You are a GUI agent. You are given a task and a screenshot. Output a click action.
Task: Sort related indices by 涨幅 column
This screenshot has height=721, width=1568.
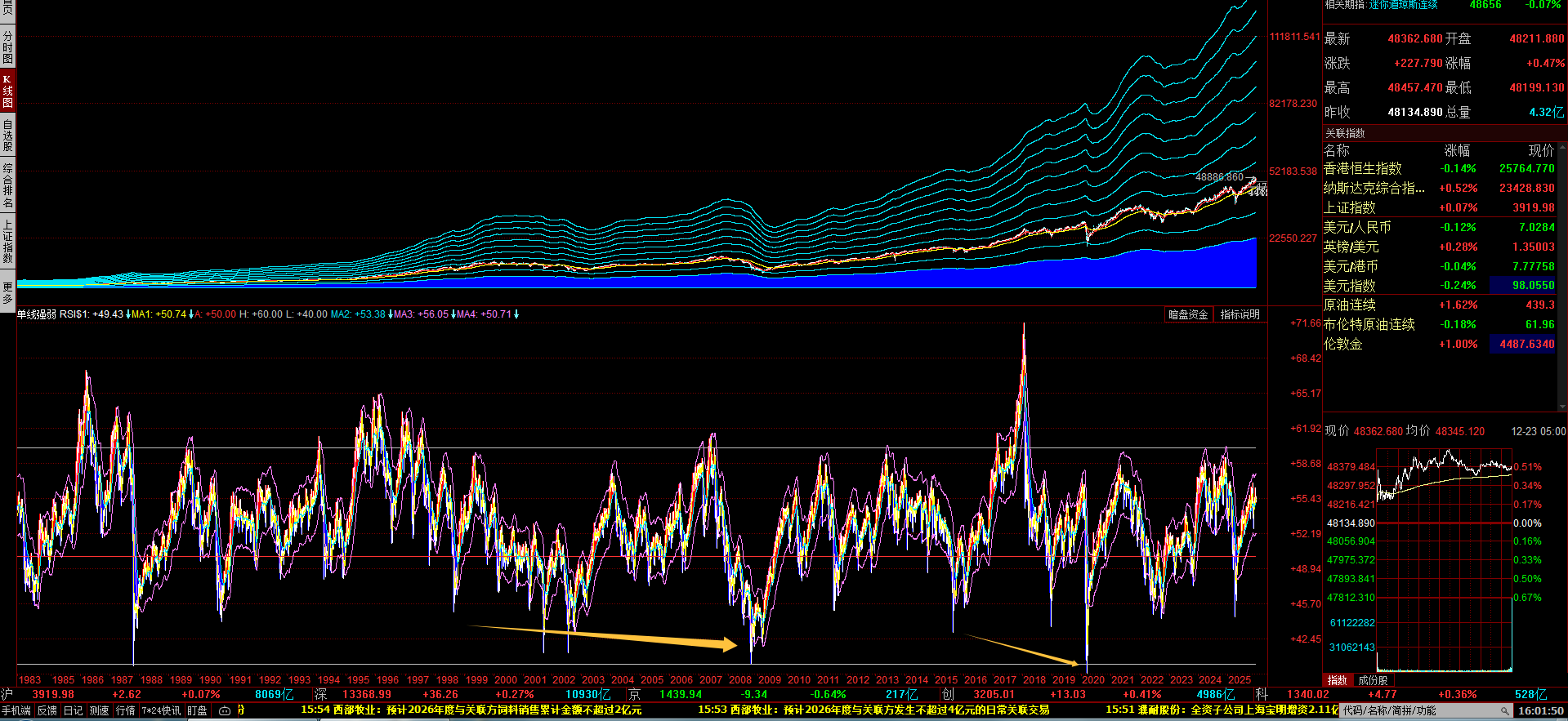click(x=1457, y=150)
